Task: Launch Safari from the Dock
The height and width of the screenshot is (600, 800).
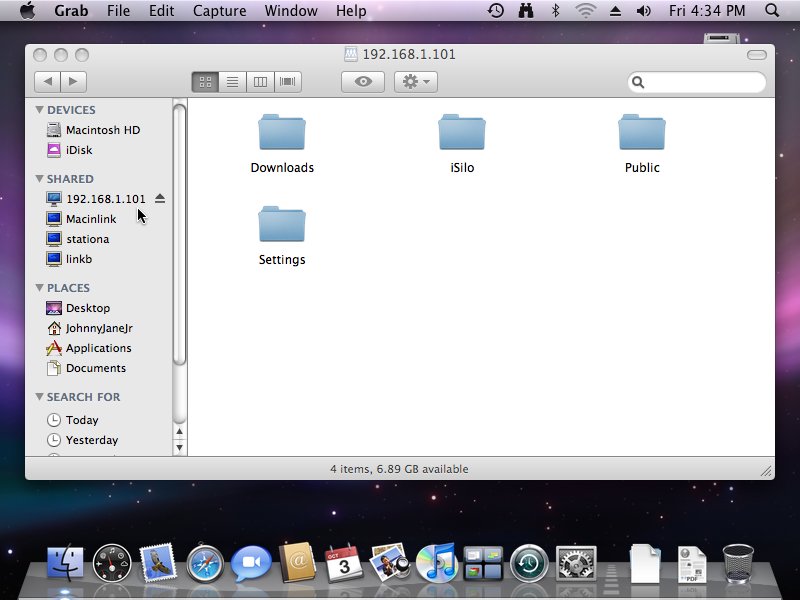Action: [204, 564]
